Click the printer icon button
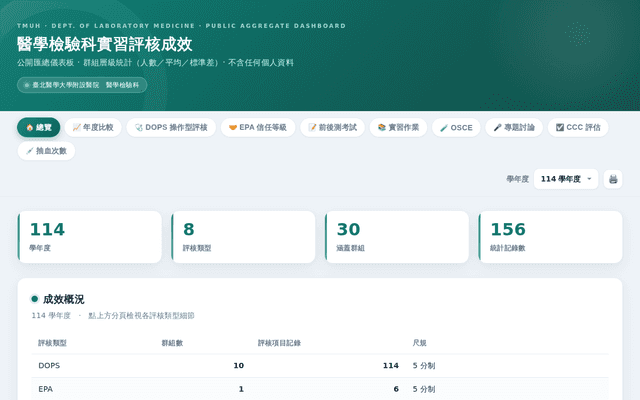Viewport: 640px width, 400px height. [x=613, y=179]
